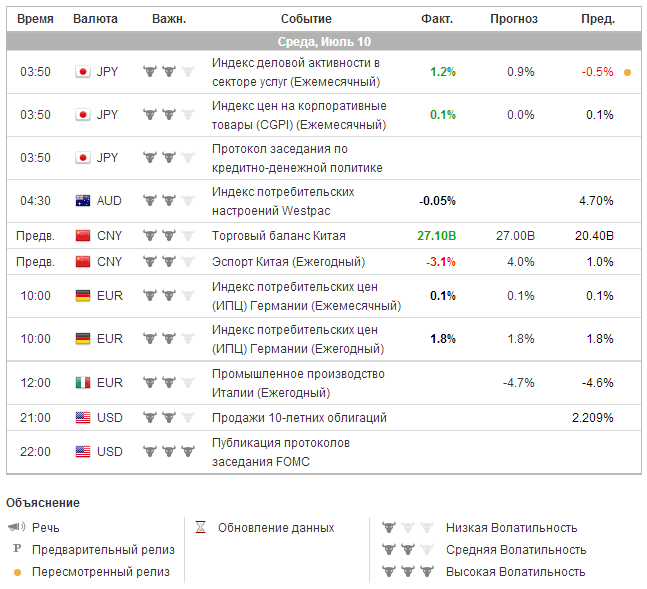Click volatility bulls for Westpac sentiment row
The image size is (647, 589).
[169, 201]
